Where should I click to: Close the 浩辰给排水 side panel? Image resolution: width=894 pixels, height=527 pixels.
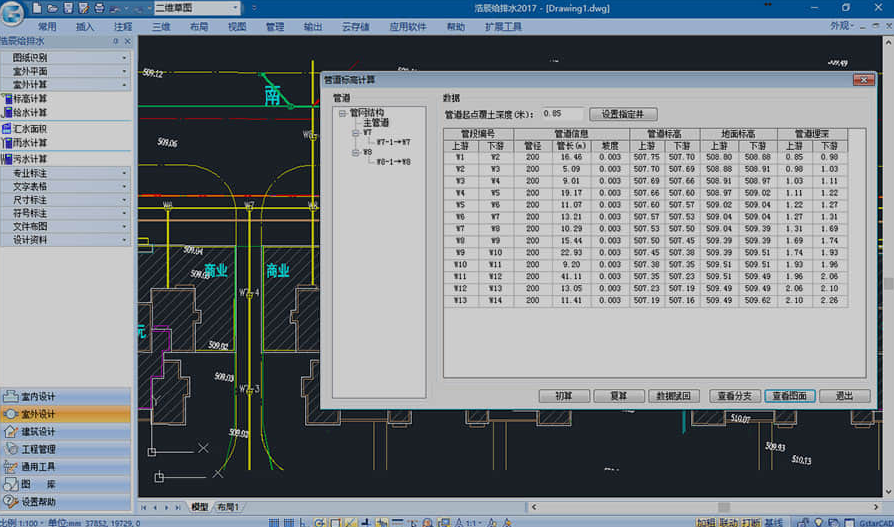[x=128, y=41]
